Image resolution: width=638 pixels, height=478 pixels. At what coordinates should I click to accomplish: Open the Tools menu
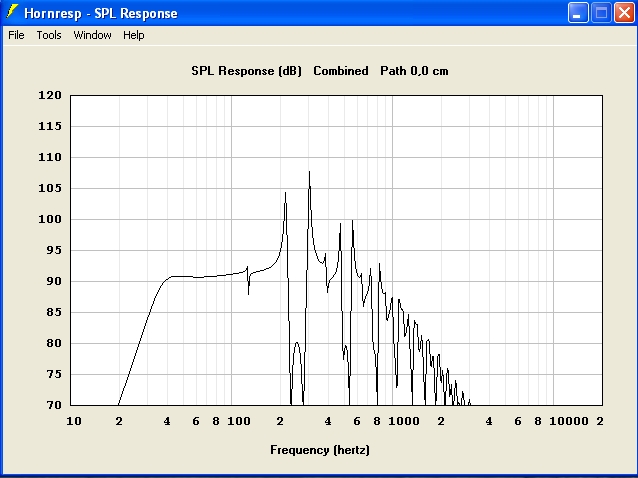click(49, 35)
